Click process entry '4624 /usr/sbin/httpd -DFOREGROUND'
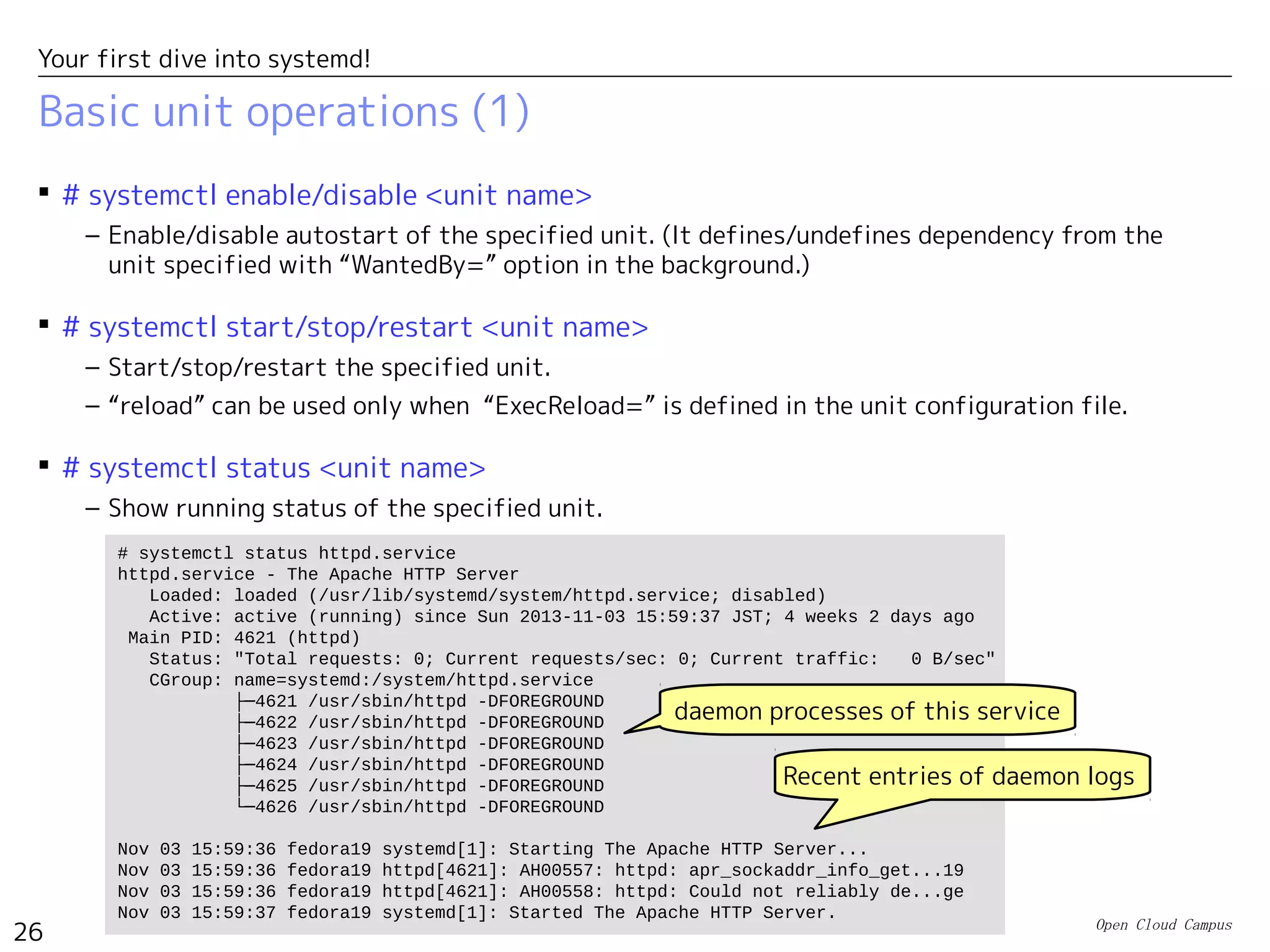 [421, 764]
